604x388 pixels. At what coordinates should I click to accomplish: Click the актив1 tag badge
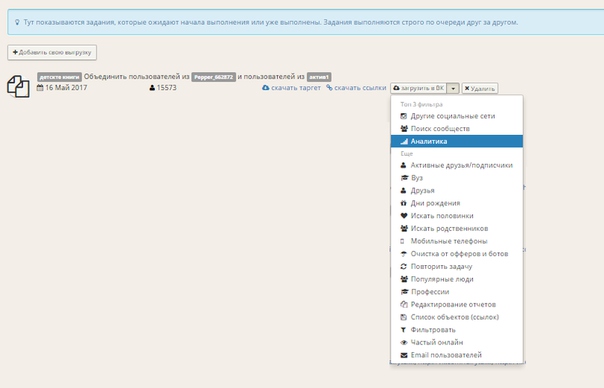pyautogui.click(x=319, y=77)
